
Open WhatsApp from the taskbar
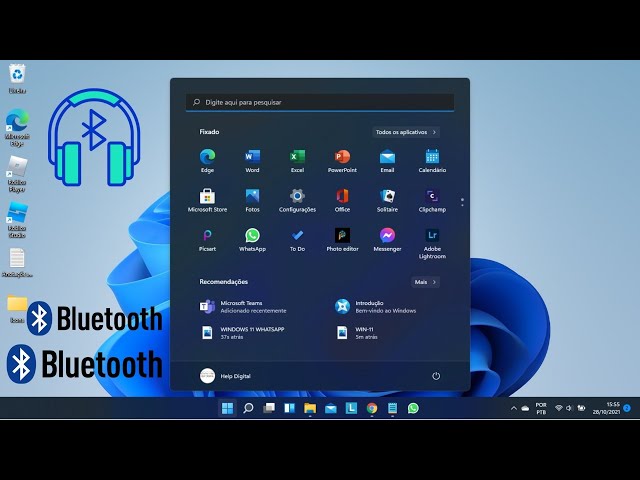pyautogui.click(x=413, y=408)
